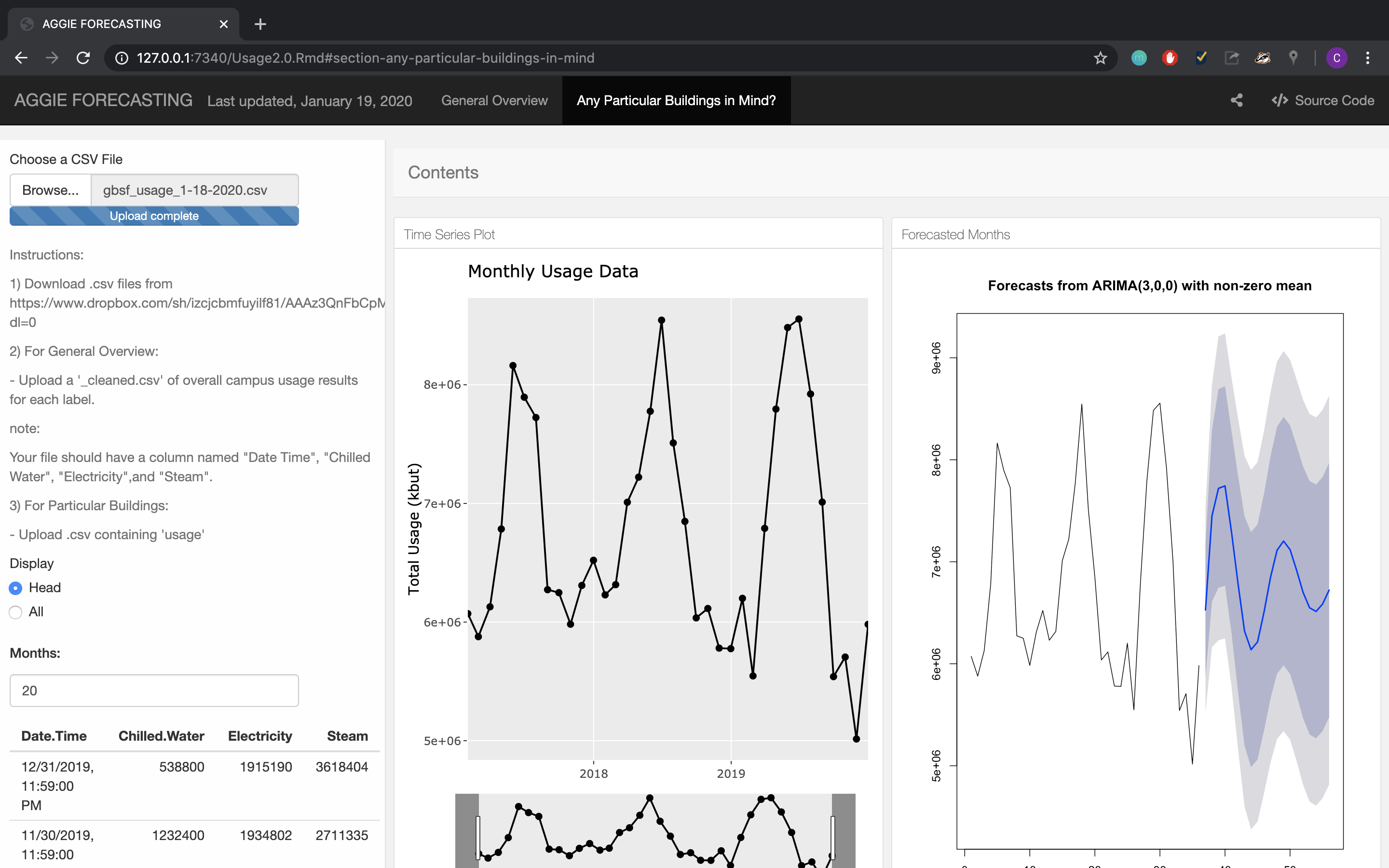1389x868 pixels.
Task: Click the browser back arrow
Action: pyautogui.click(x=21, y=58)
